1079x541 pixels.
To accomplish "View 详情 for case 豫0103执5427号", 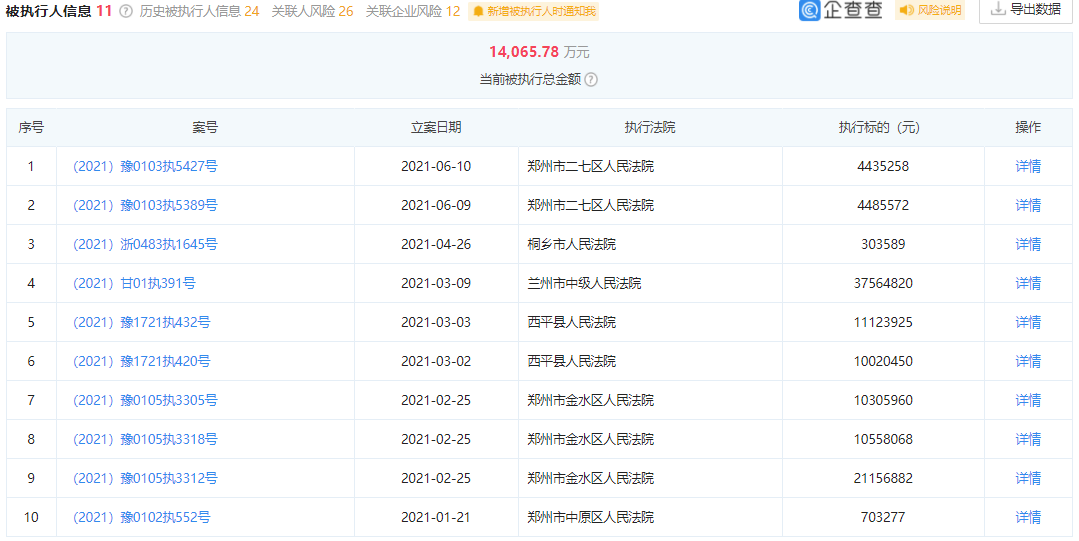I will [1028, 166].
